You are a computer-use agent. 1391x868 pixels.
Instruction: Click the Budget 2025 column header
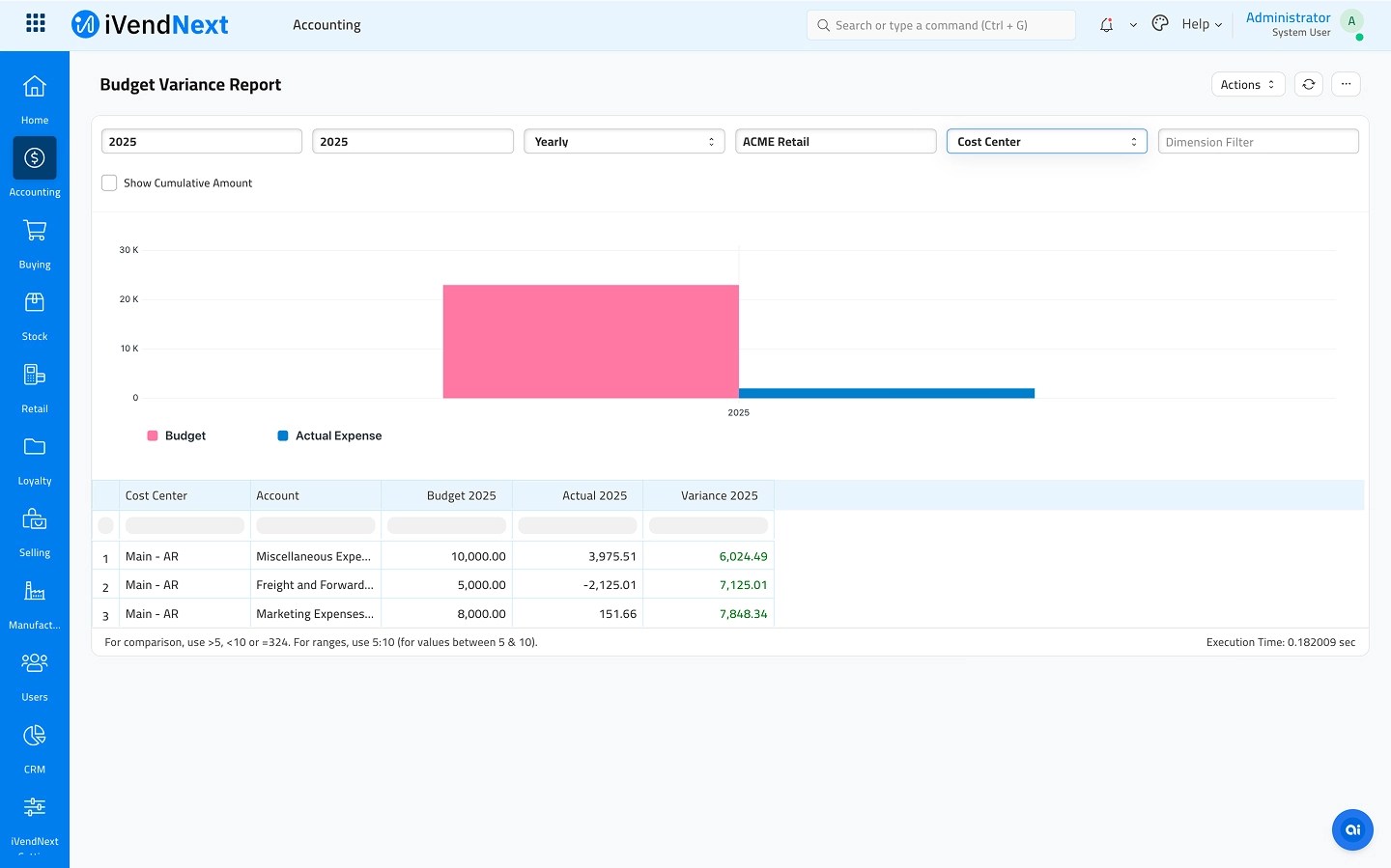click(x=446, y=495)
